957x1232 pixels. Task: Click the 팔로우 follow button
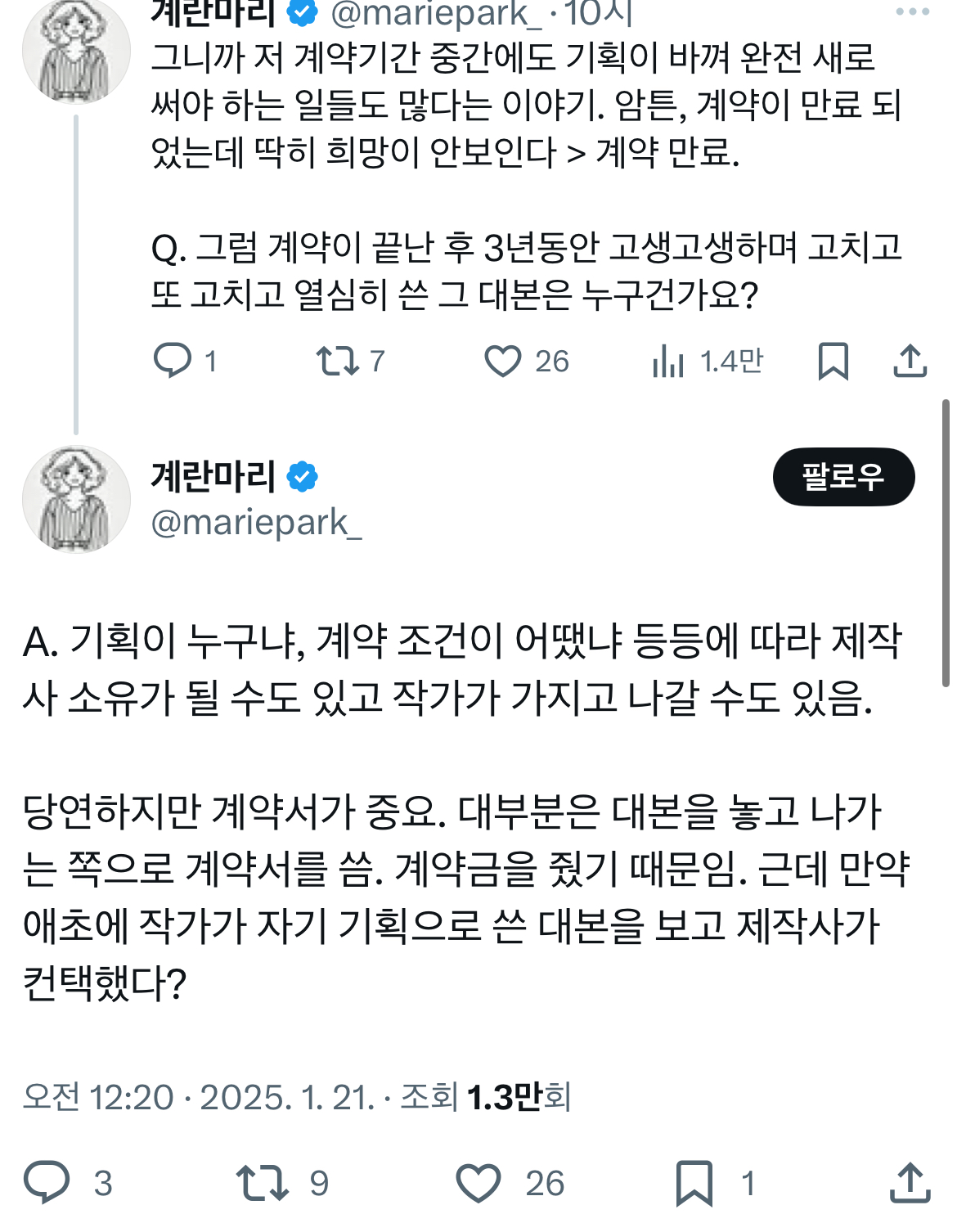[843, 477]
